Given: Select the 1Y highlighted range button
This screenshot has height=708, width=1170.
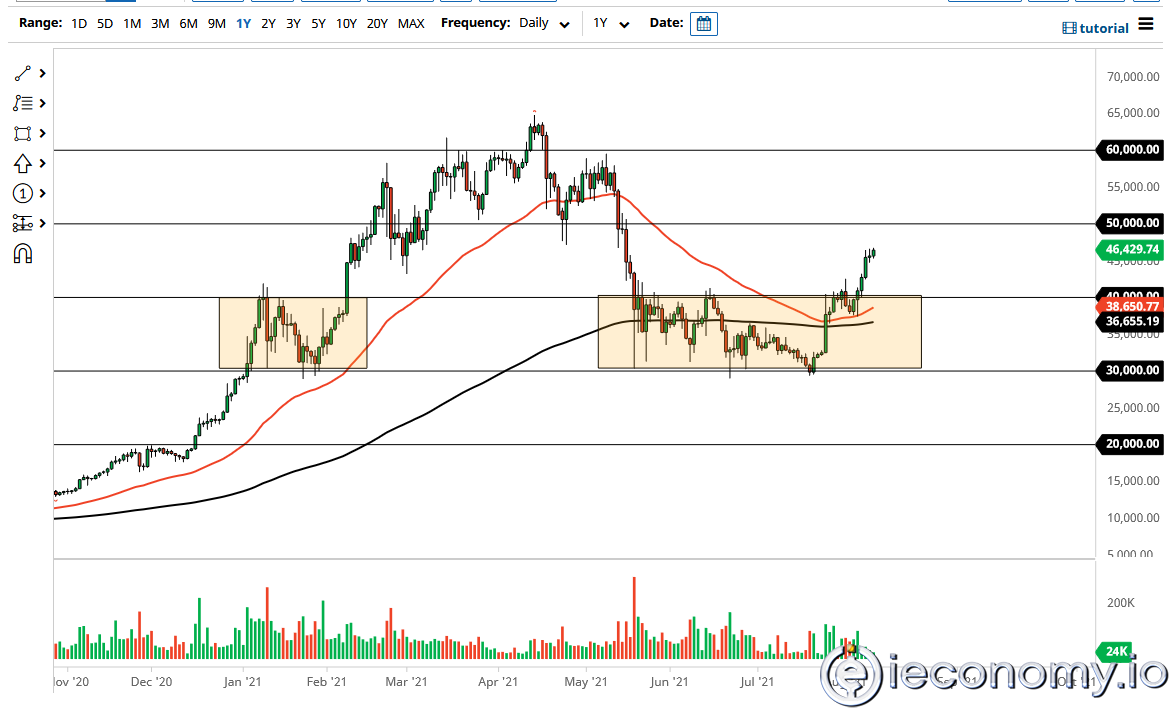Looking at the screenshot, I should [243, 23].
